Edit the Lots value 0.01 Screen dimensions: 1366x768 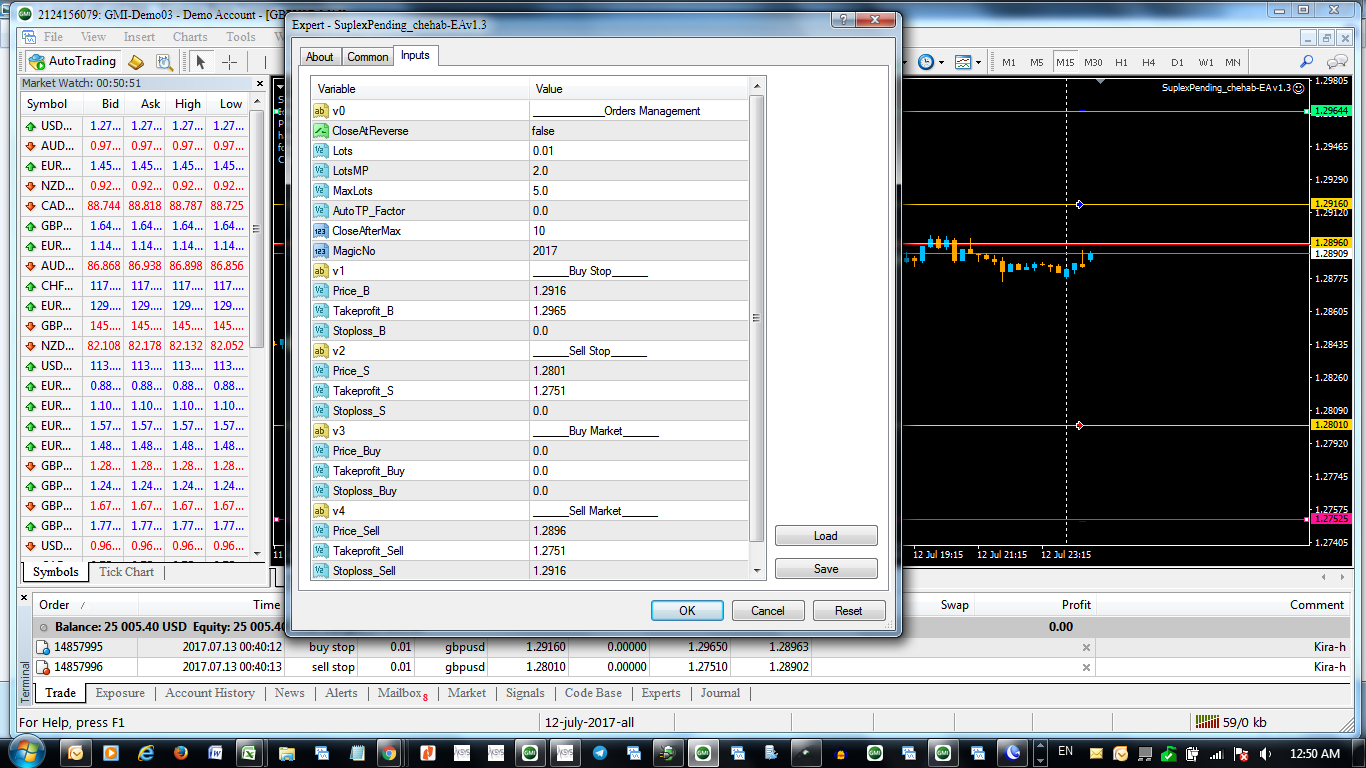point(639,151)
